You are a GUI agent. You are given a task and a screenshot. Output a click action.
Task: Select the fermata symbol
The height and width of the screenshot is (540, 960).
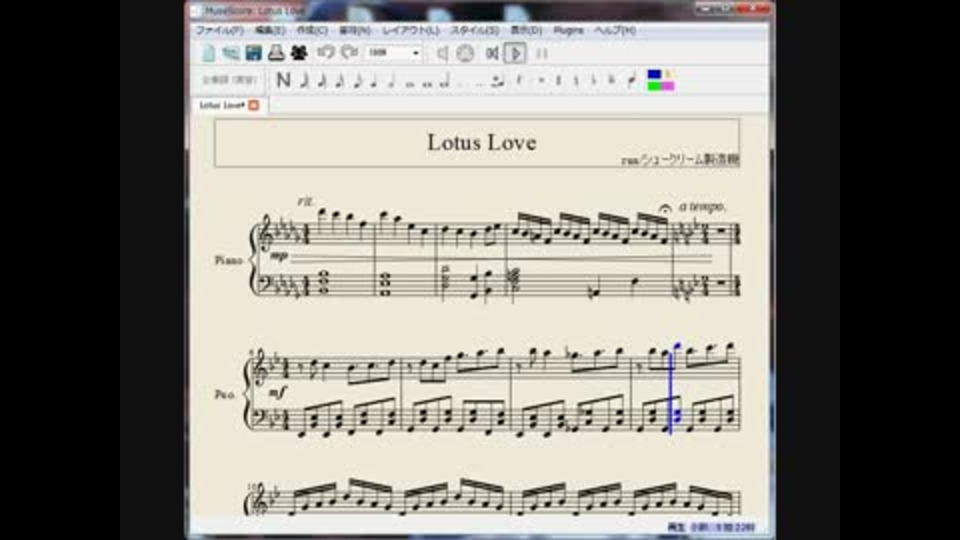[665, 209]
